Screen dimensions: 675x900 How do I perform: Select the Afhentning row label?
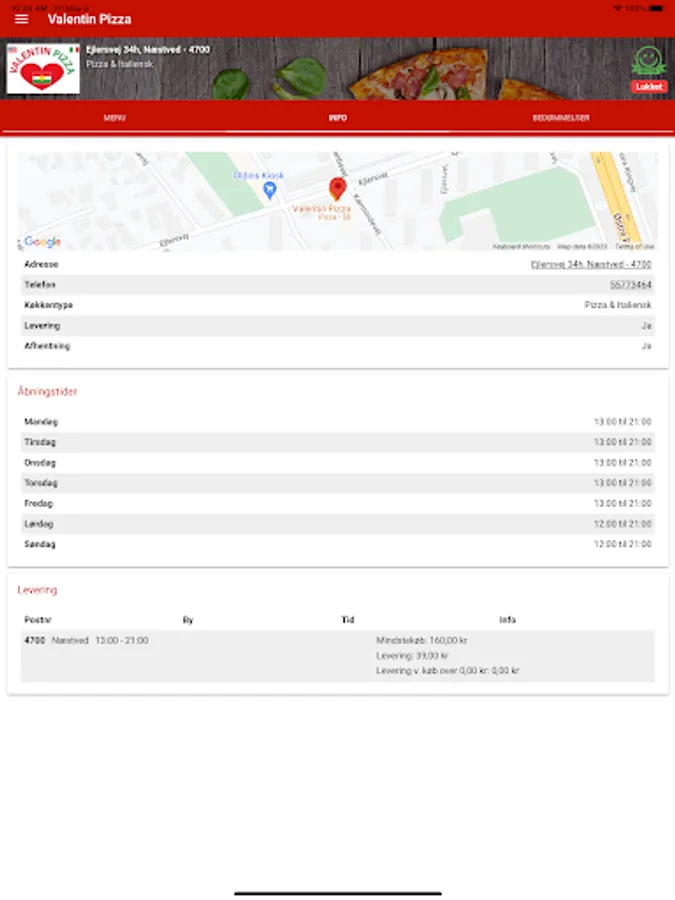(x=47, y=346)
